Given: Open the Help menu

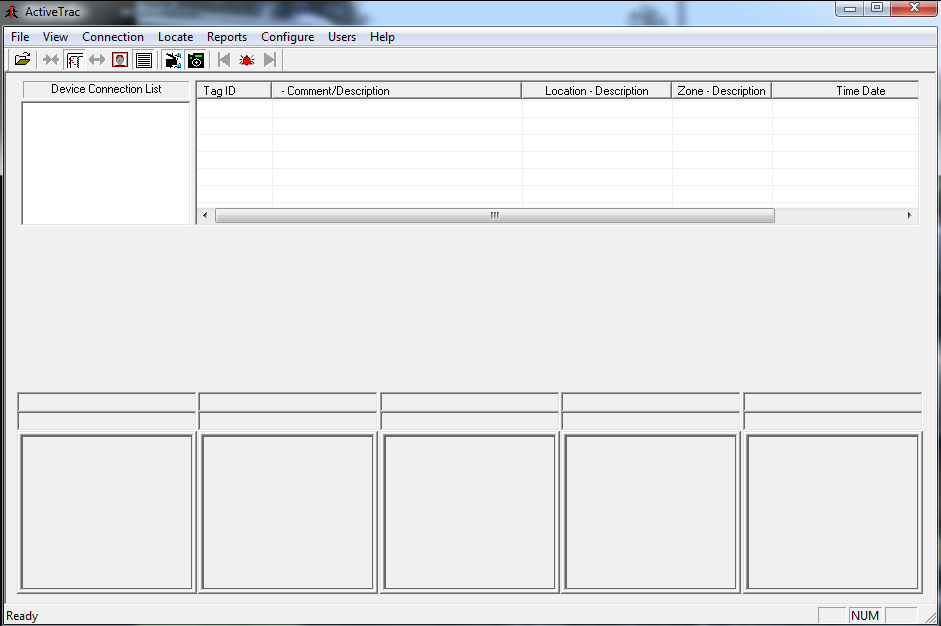Looking at the screenshot, I should tap(382, 37).
